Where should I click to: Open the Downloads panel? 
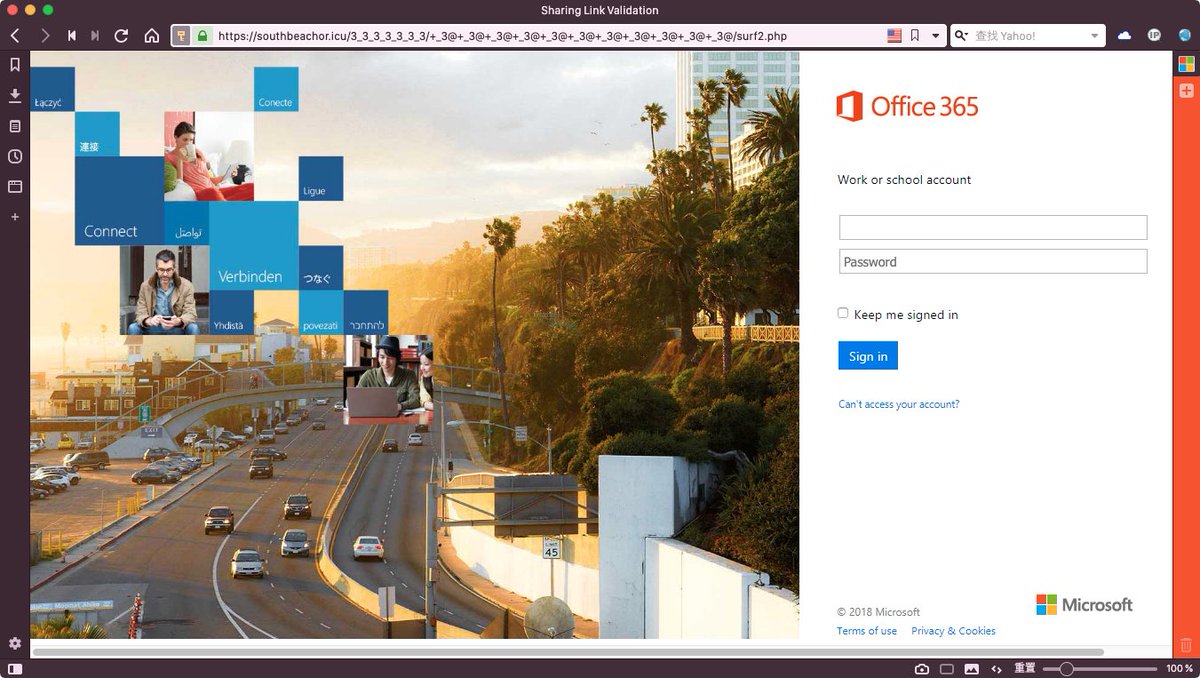[x=15, y=95]
